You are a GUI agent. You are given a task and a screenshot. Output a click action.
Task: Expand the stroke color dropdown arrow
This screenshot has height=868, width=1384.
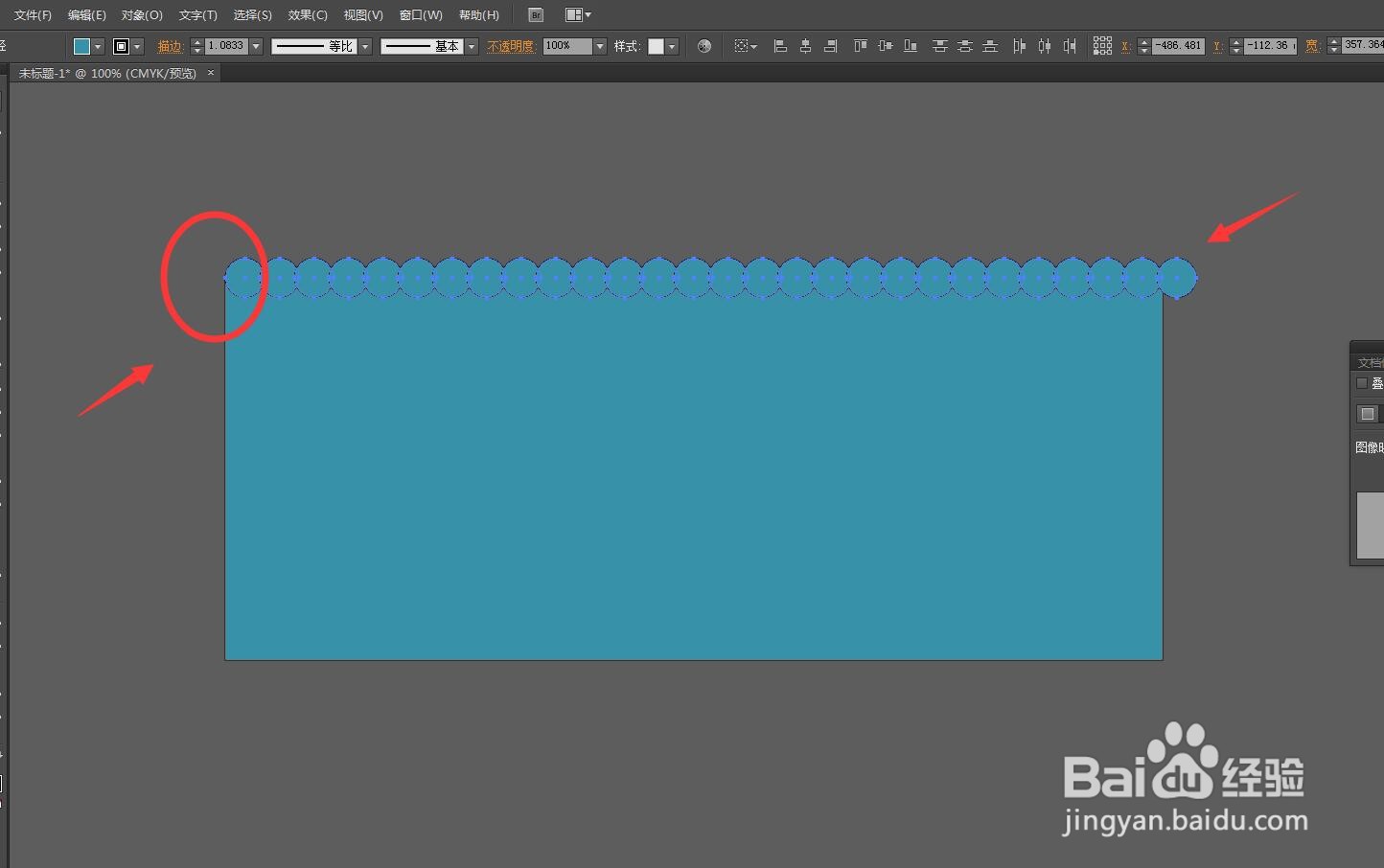(x=137, y=46)
